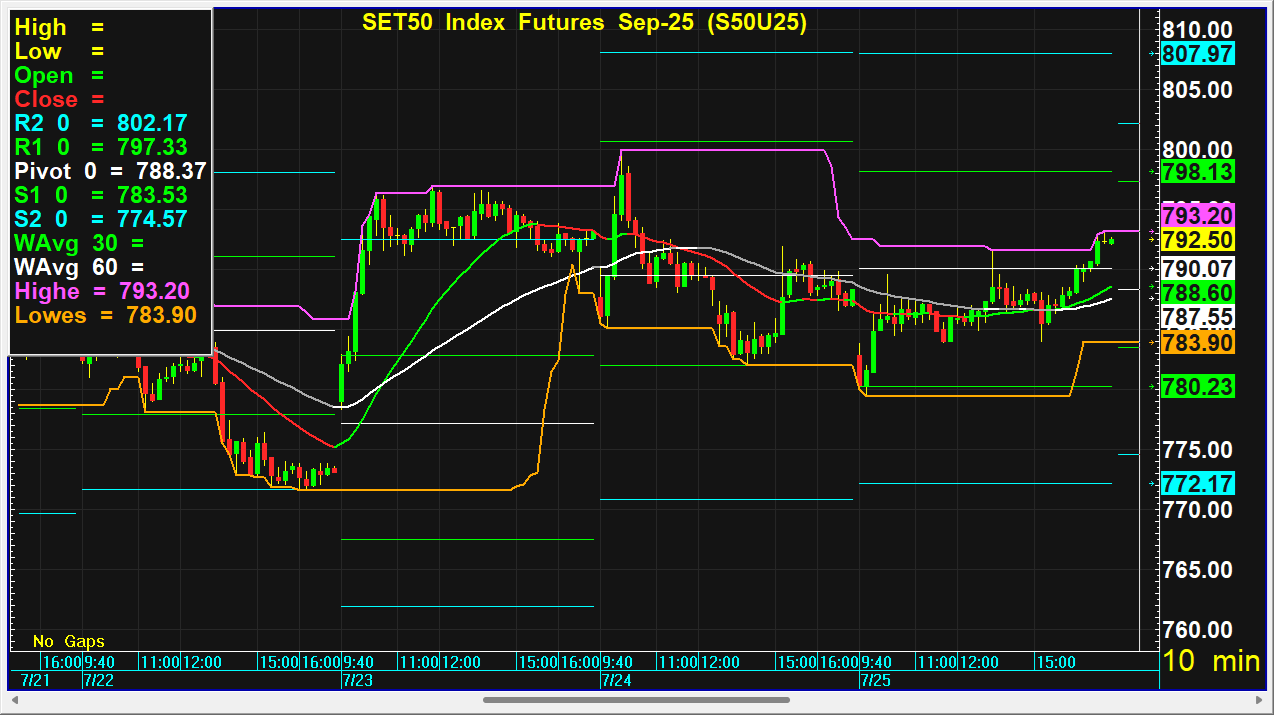Click the 15:00 time label under 7/25
The image size is (1274, 715).
tap(1056, 663)
